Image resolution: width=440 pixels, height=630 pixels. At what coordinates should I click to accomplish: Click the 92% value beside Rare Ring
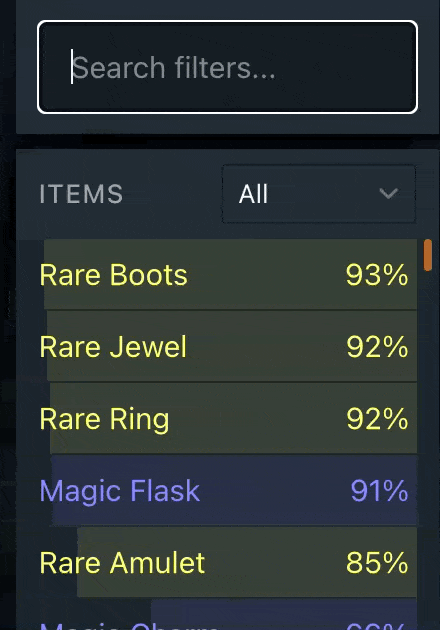point(377,419)
